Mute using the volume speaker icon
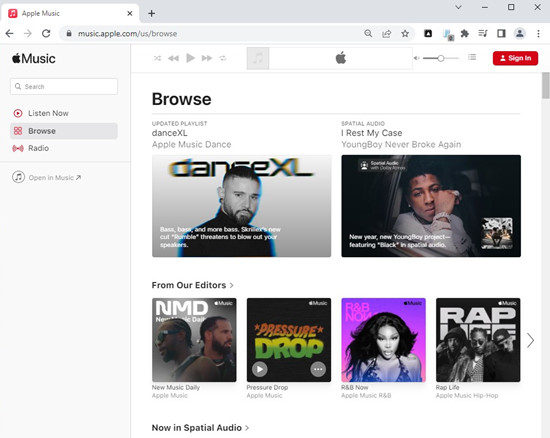 [x=416, y=58]
